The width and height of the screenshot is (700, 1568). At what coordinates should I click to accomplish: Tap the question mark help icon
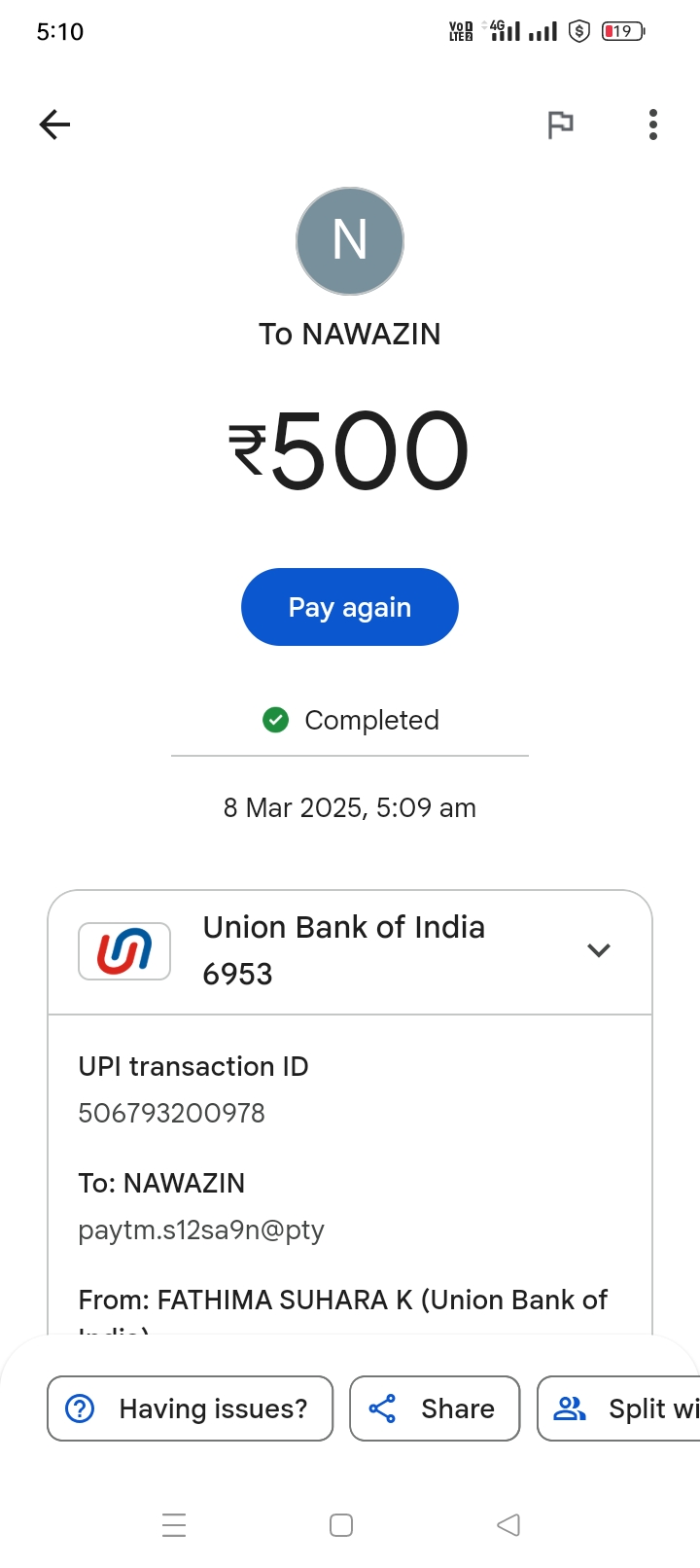(80, 1408)
